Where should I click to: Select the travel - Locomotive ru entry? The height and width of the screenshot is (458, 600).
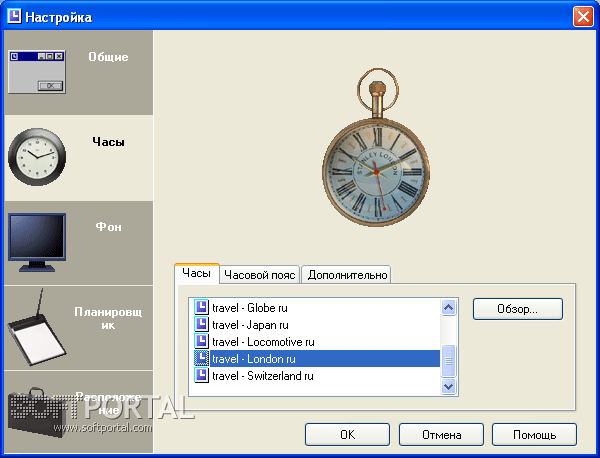(x=263, y=342)
